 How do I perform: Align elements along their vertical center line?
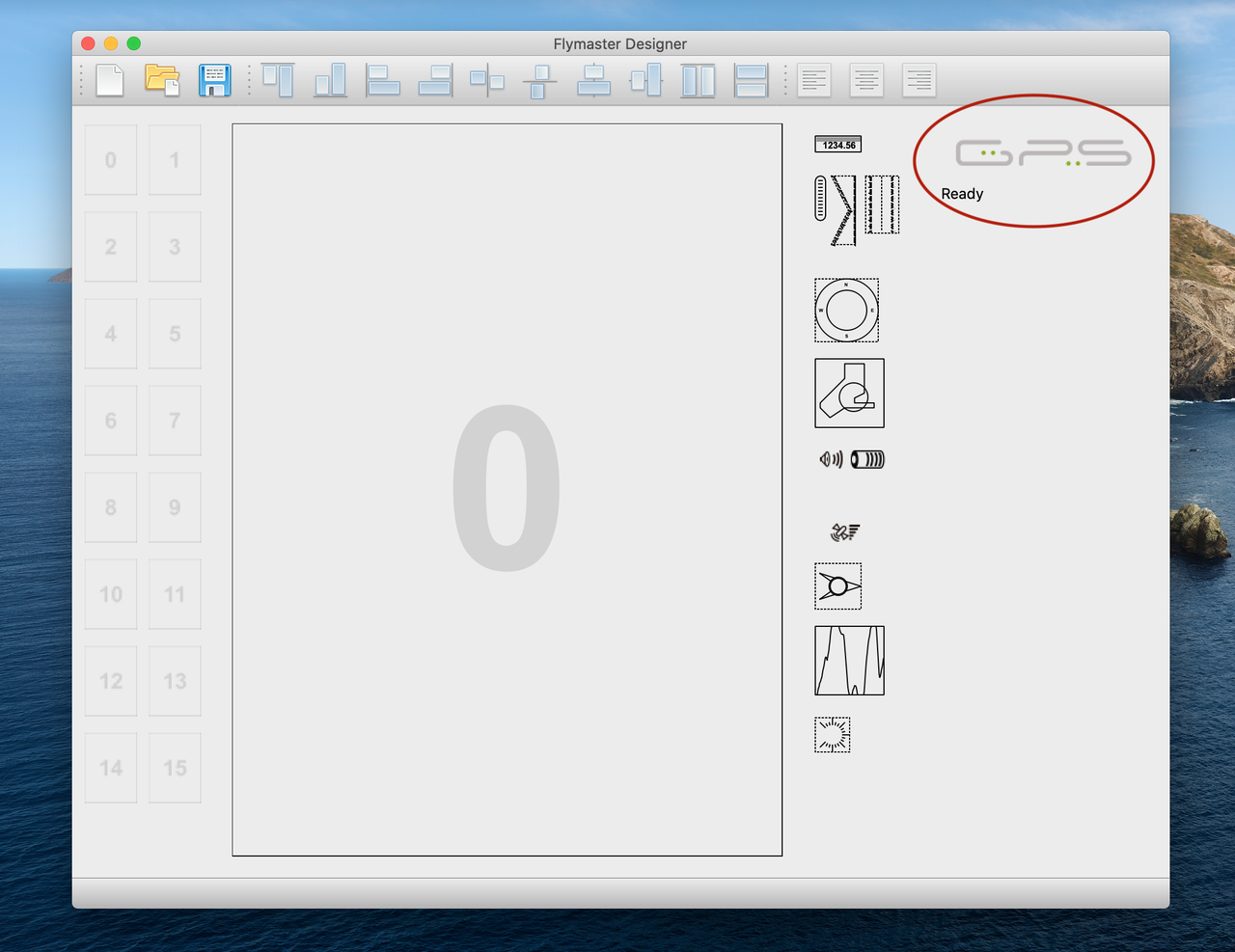pyautogui.click(x=539, y=80)
